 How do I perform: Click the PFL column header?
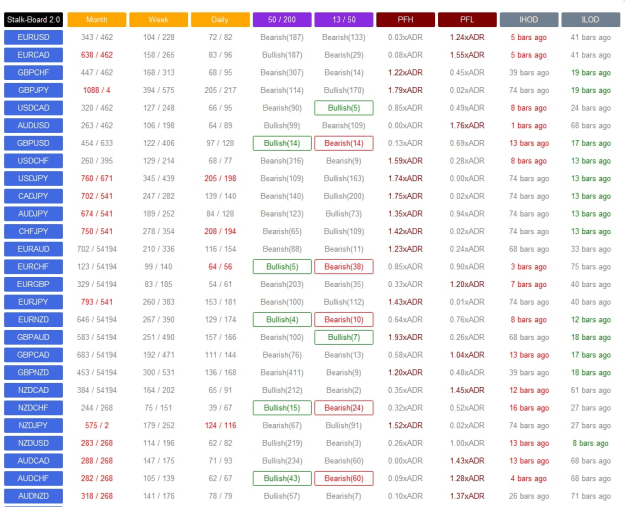(467, 20)
